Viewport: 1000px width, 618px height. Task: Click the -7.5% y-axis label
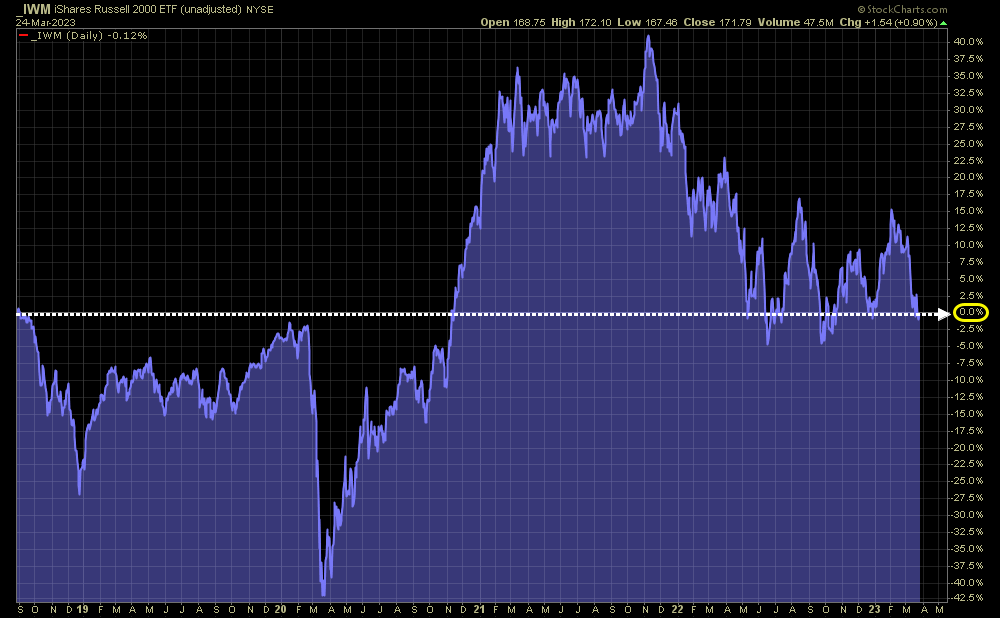tap(969, 362)
